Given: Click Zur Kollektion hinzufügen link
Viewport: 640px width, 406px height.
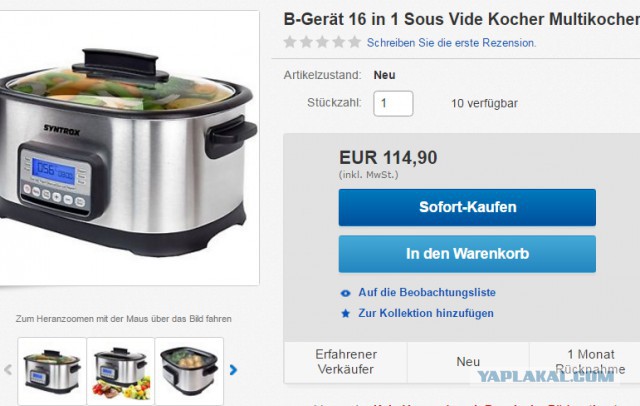Looking at the screenshot, I should (426, 313).
